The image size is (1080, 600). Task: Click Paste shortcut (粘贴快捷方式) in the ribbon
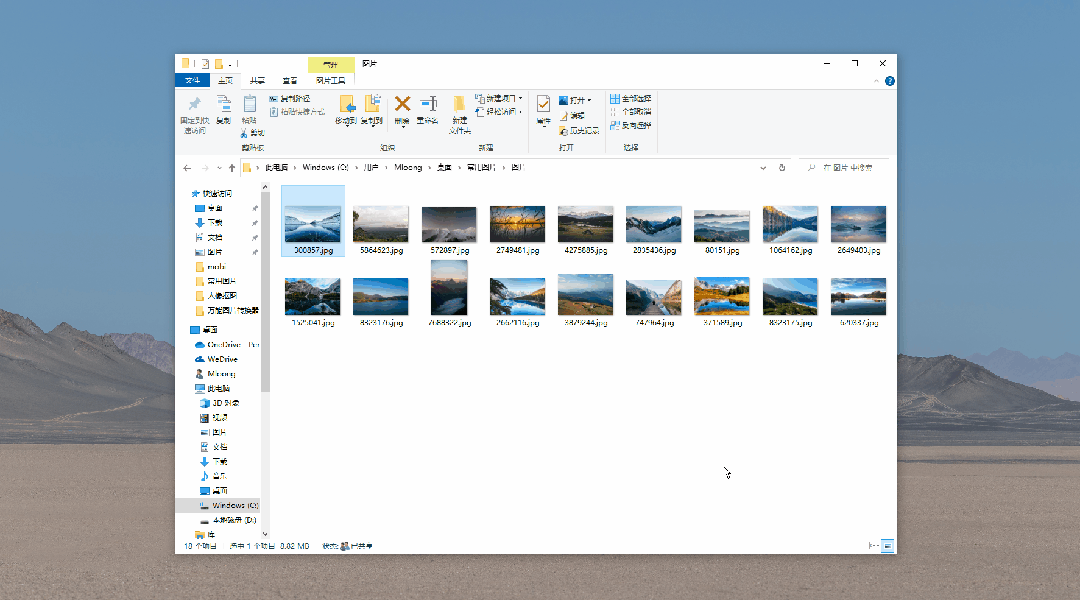tap(297, 112)
